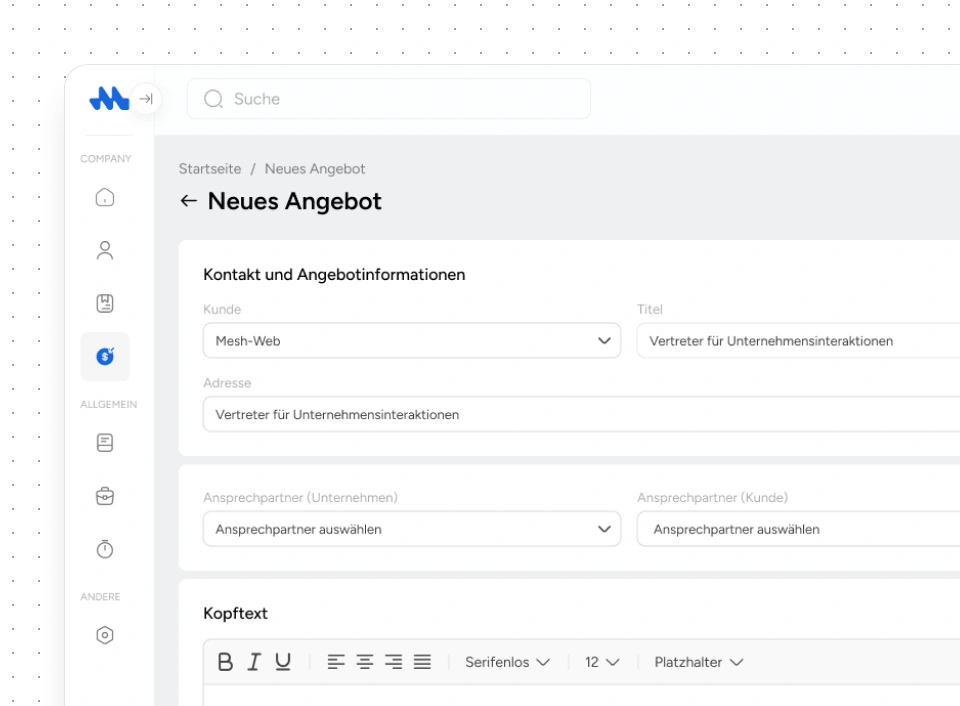Center align text in Kopftext toolbar
This screenshot has height=706, width=960.
[x=365, y=662]
